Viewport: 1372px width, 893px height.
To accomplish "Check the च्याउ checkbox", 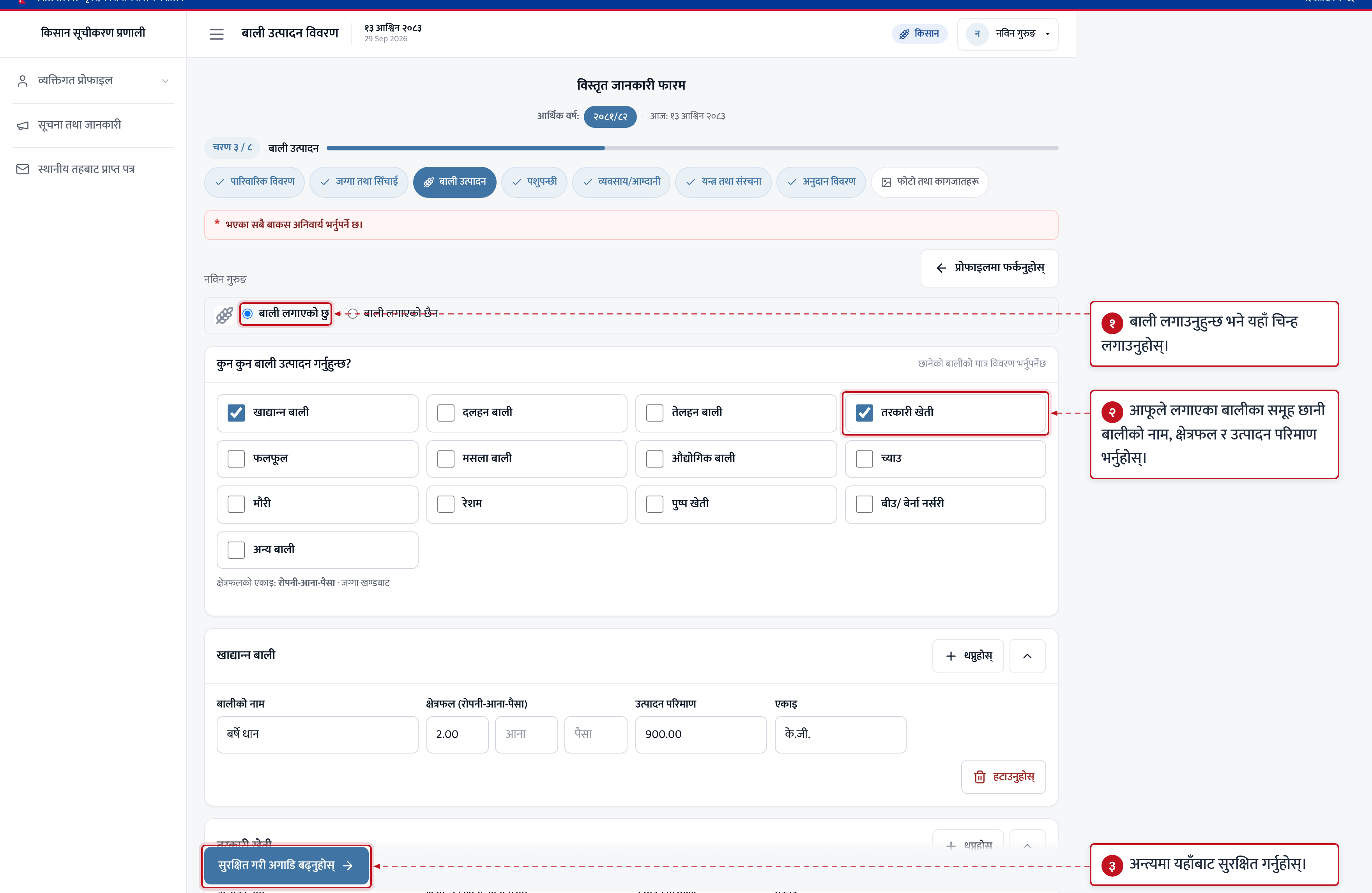I will pos(864,459).
